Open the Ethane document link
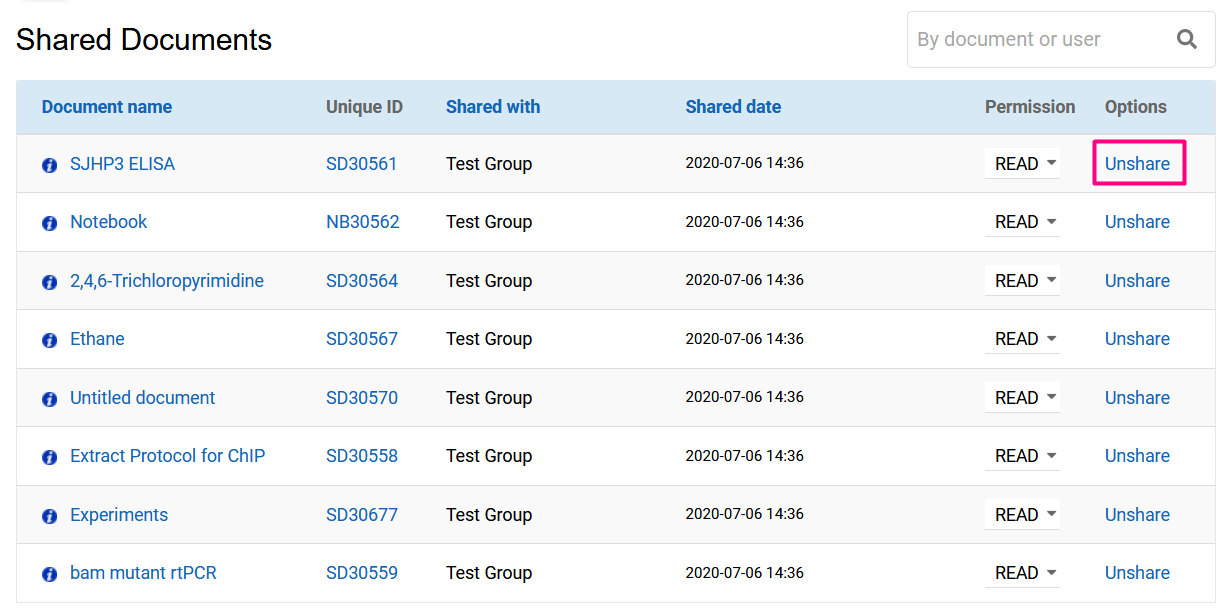This screenshot has height=610, width=1227. tap(97, 339)
